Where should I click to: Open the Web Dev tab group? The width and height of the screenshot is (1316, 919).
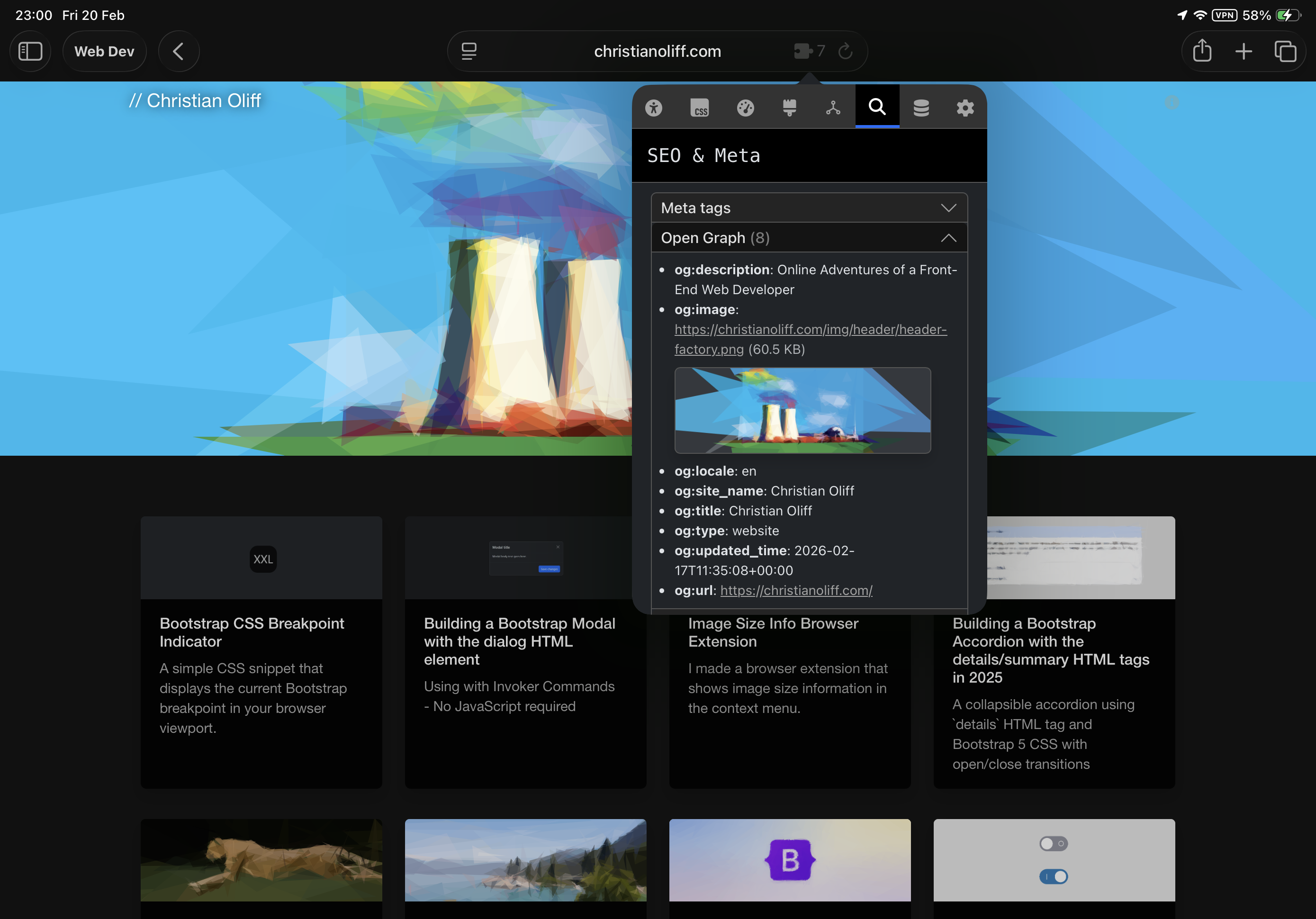pyautogui.click(x=104, y=51)
